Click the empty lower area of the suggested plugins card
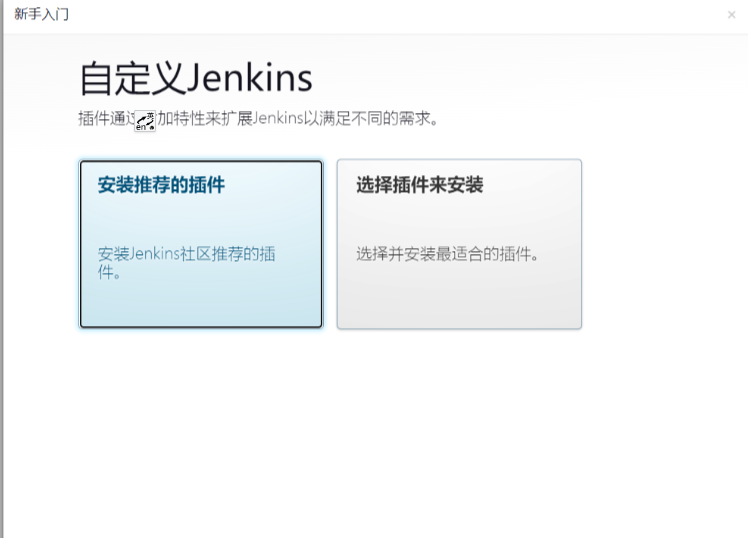This screenshot has height=538, width=748. click(201, 305)
